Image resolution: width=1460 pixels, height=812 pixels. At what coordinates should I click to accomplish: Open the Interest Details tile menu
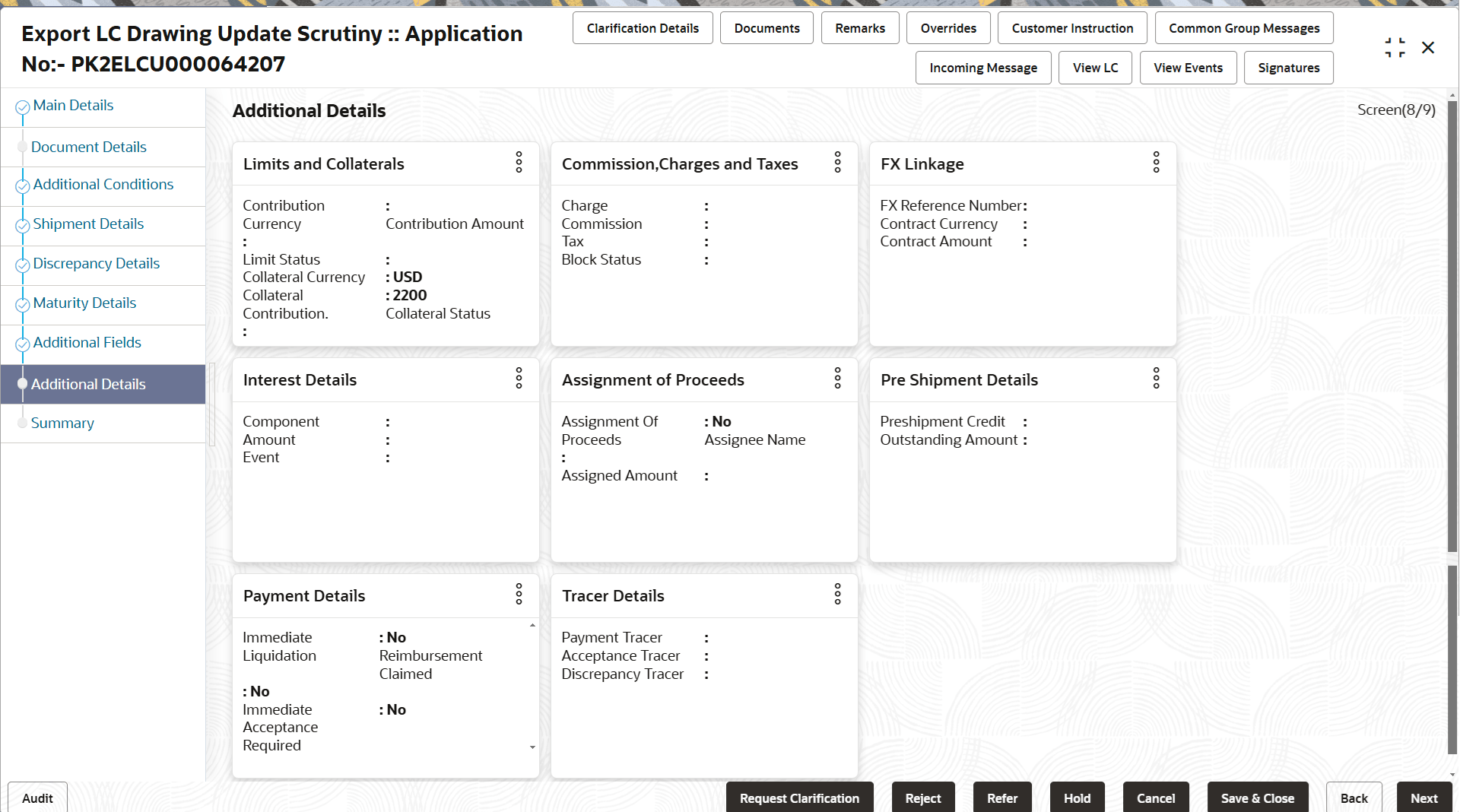point(519,379)
